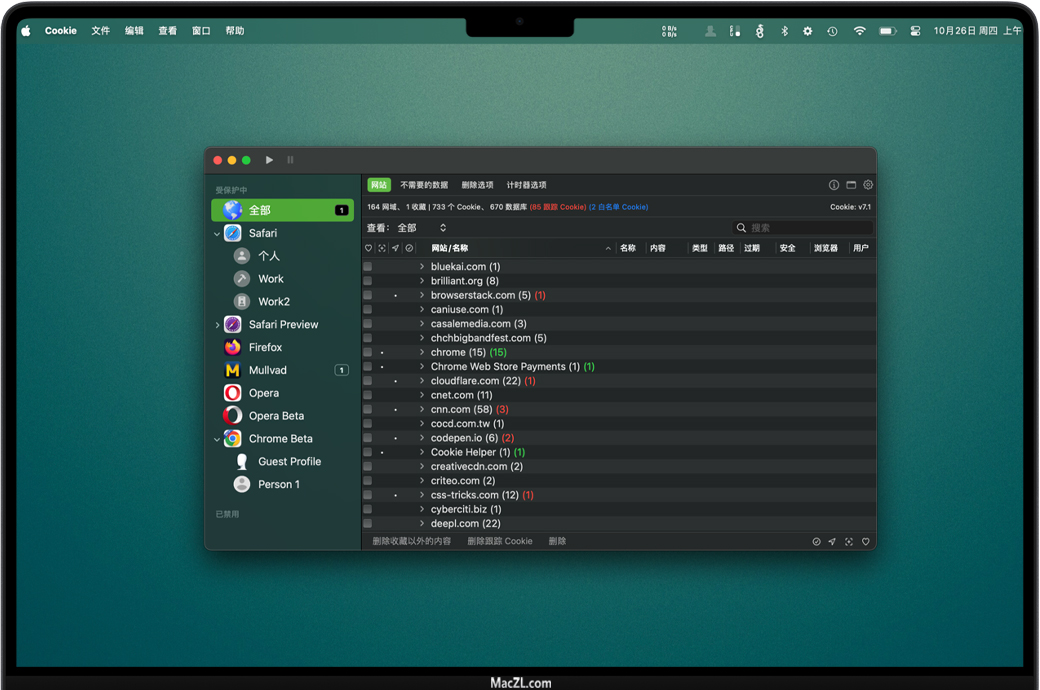1040x690 pixels.
Task: Click the window layout icon beside the gear
Action: click(x=851, y=185)
